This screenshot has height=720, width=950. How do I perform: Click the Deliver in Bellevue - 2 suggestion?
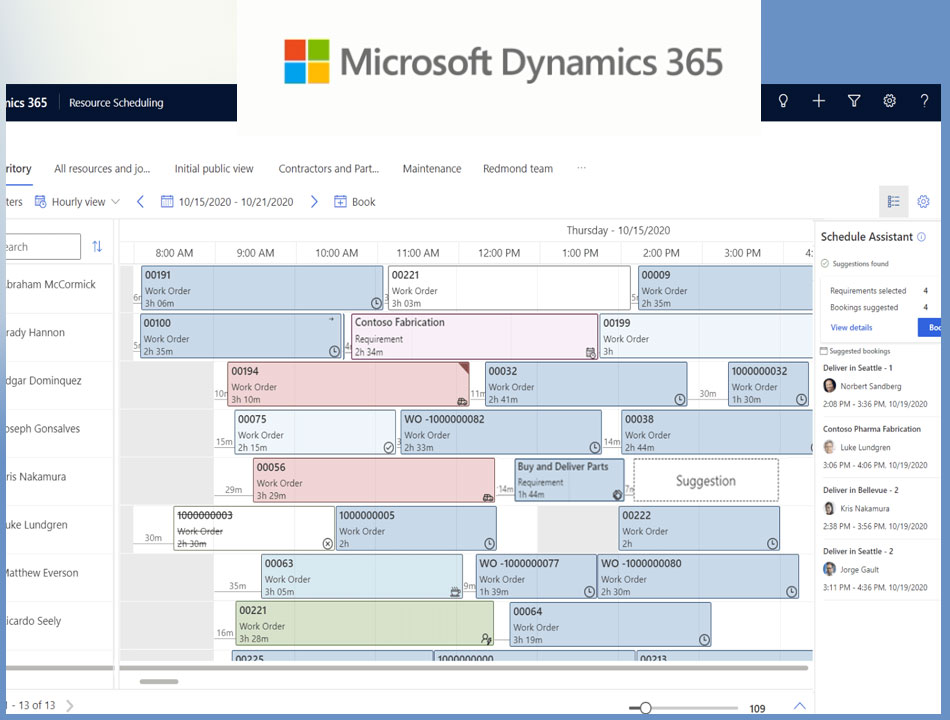875,508
